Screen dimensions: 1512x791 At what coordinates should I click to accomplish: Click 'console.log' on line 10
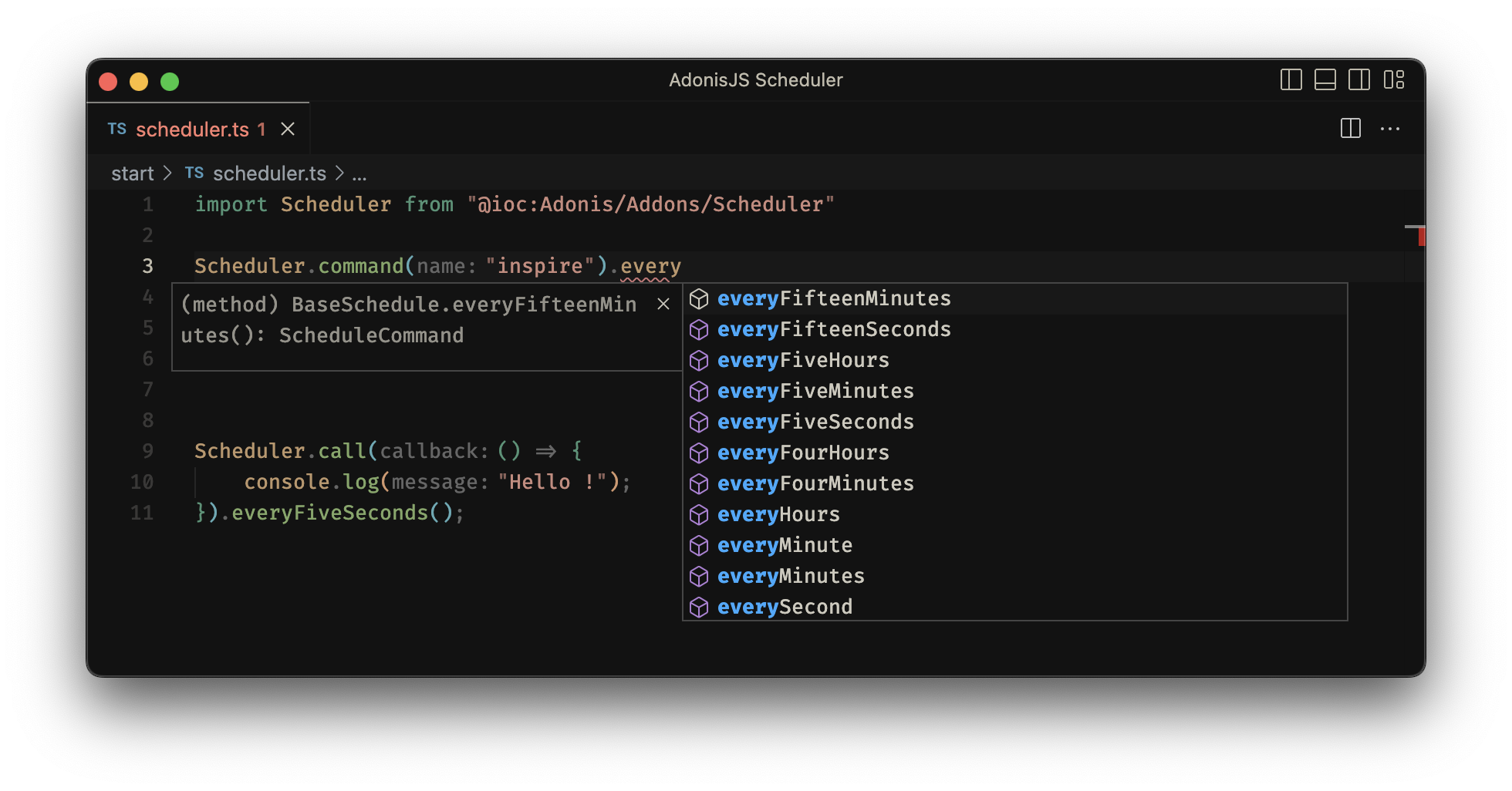[312, 482]
